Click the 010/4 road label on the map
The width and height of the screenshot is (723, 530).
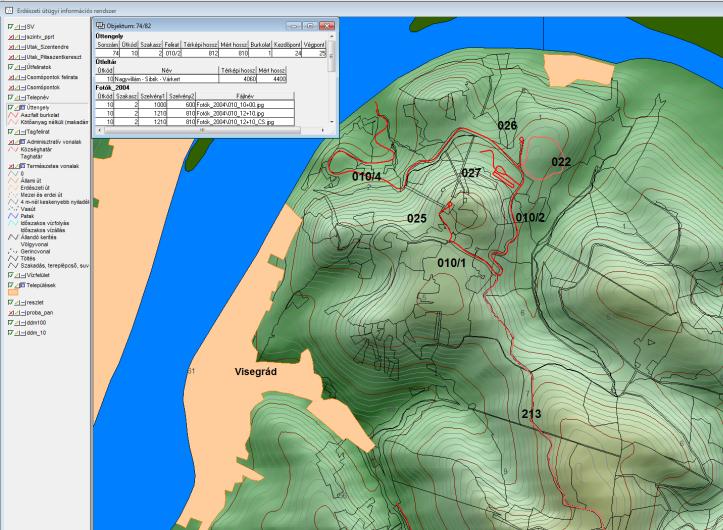367,177
